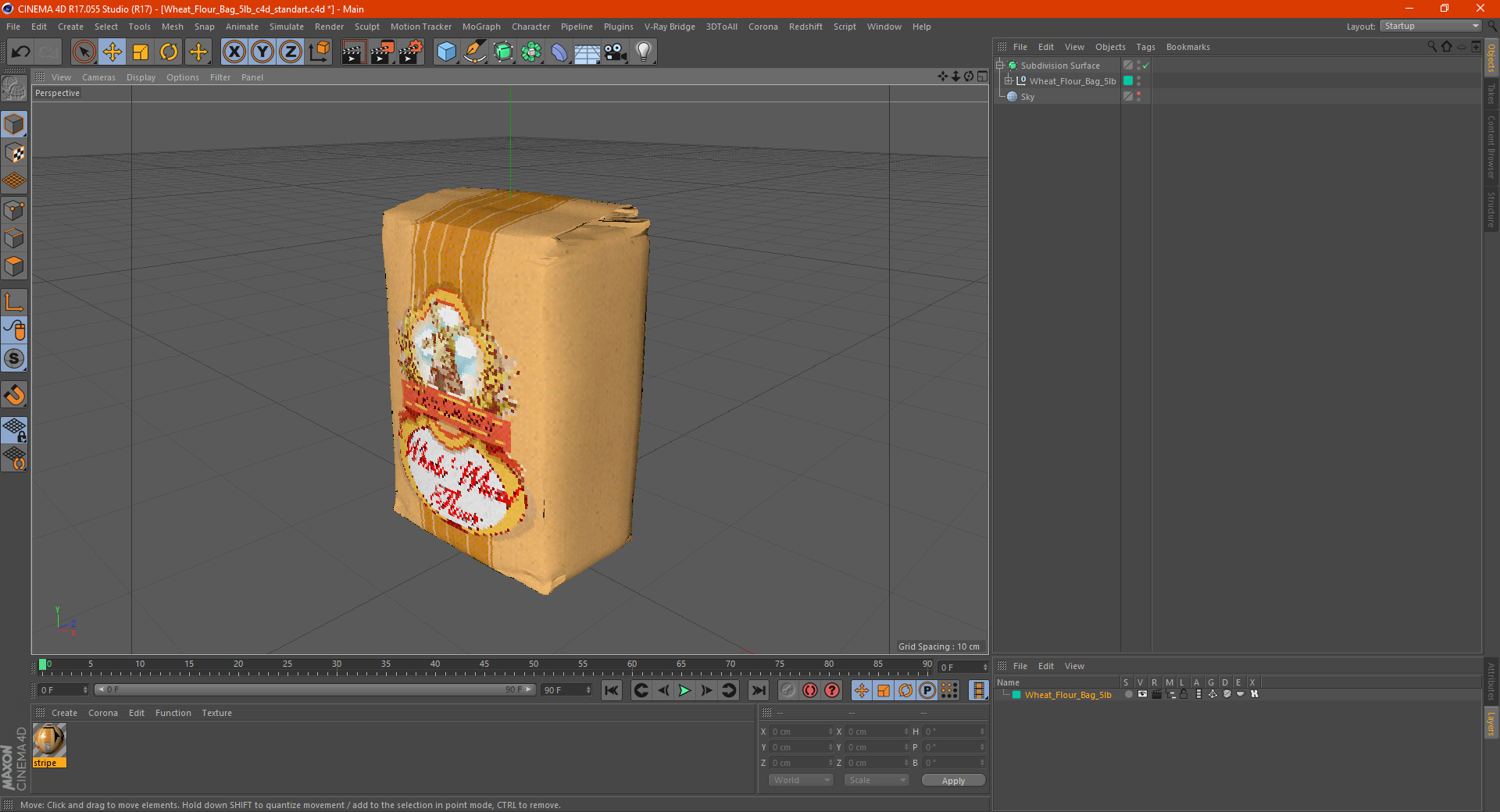Viewport: 1500px width, 812px height.
Task: Add a Subdivision Surface generator icon
Action: tap(503, 52)
